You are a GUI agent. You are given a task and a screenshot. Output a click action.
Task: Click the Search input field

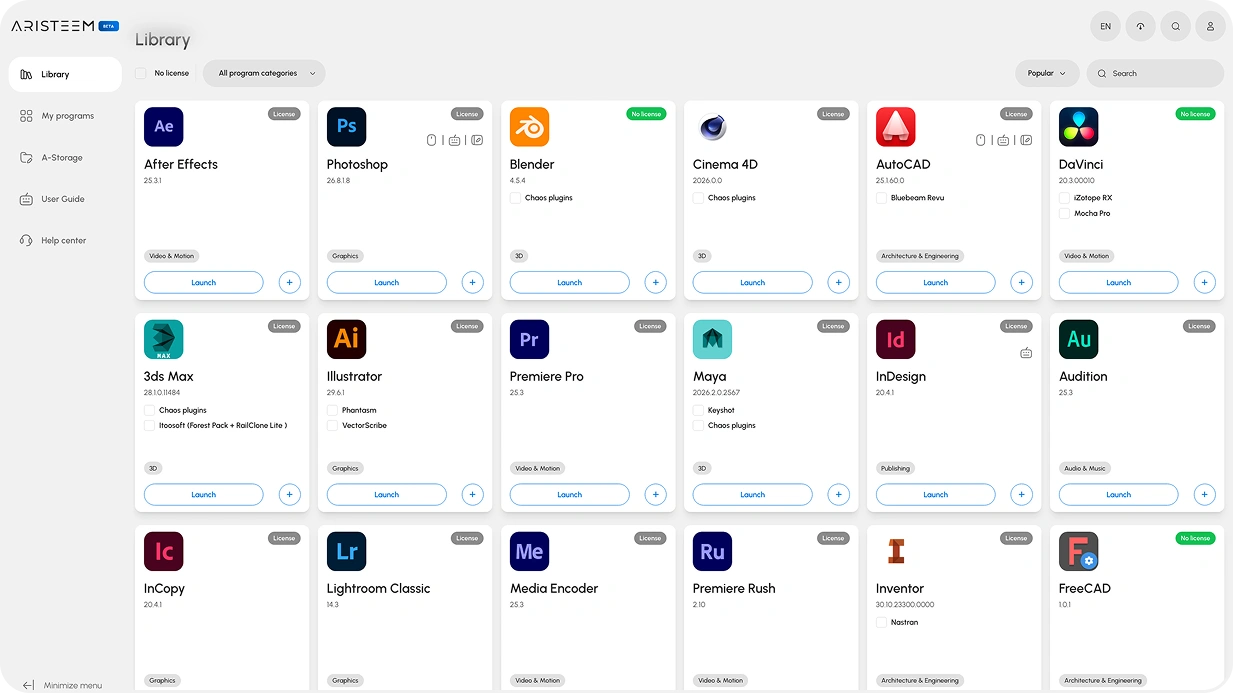(1160, 73)
